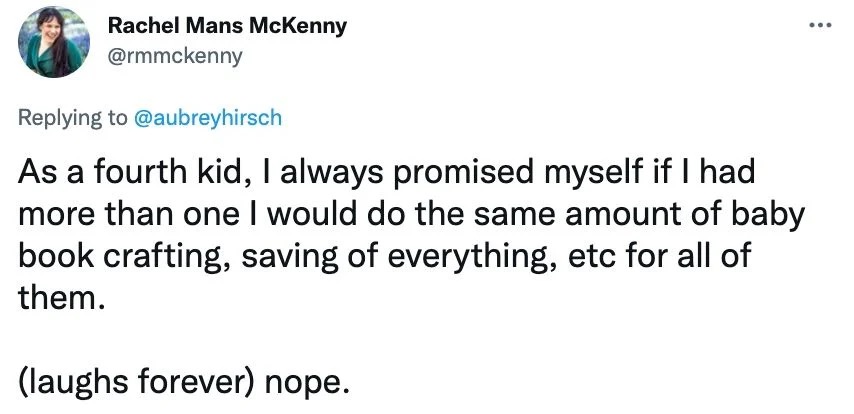Open the three-dot more options menu
The height and width of the screenshot is (414, 854).
coord(820,25)
